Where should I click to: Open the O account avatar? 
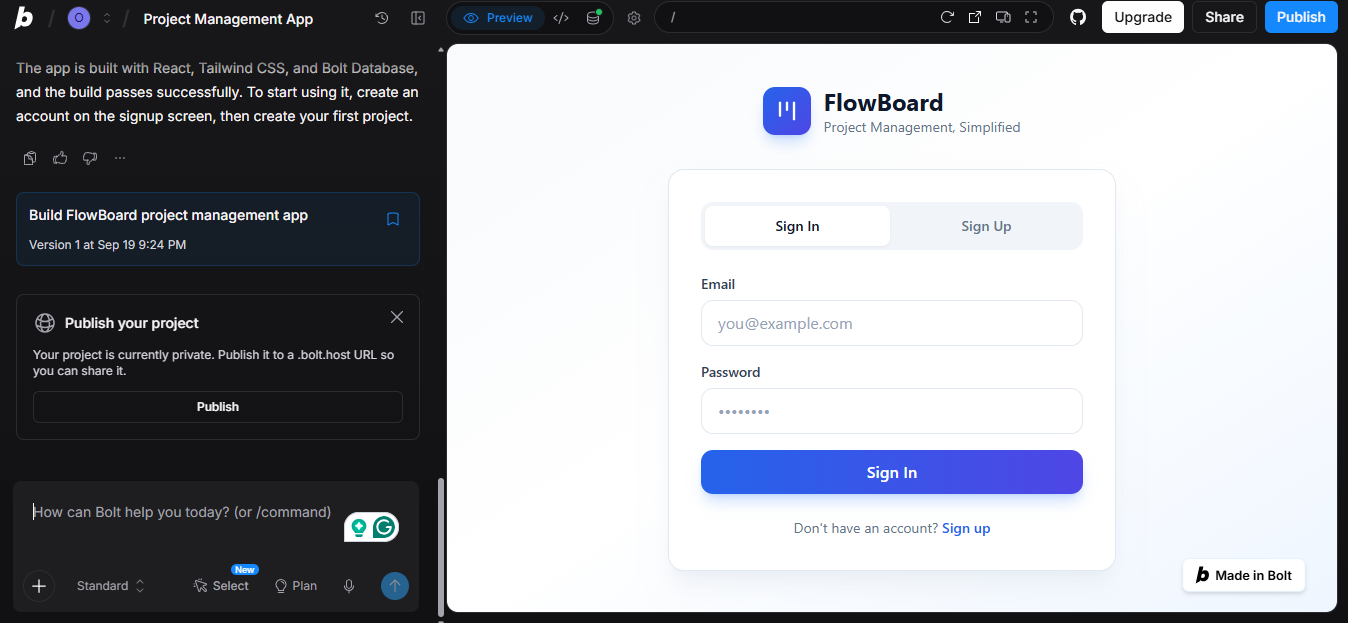pyautogui.click(x=79, y=18)
